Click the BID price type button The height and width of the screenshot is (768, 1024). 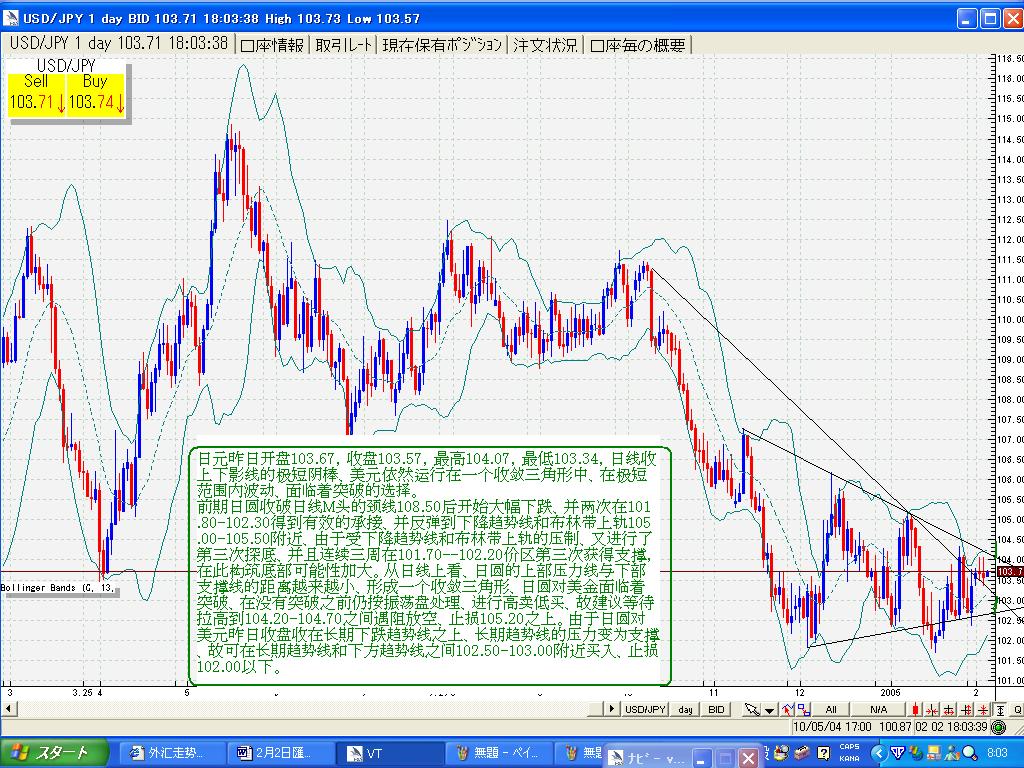point(716,709)
